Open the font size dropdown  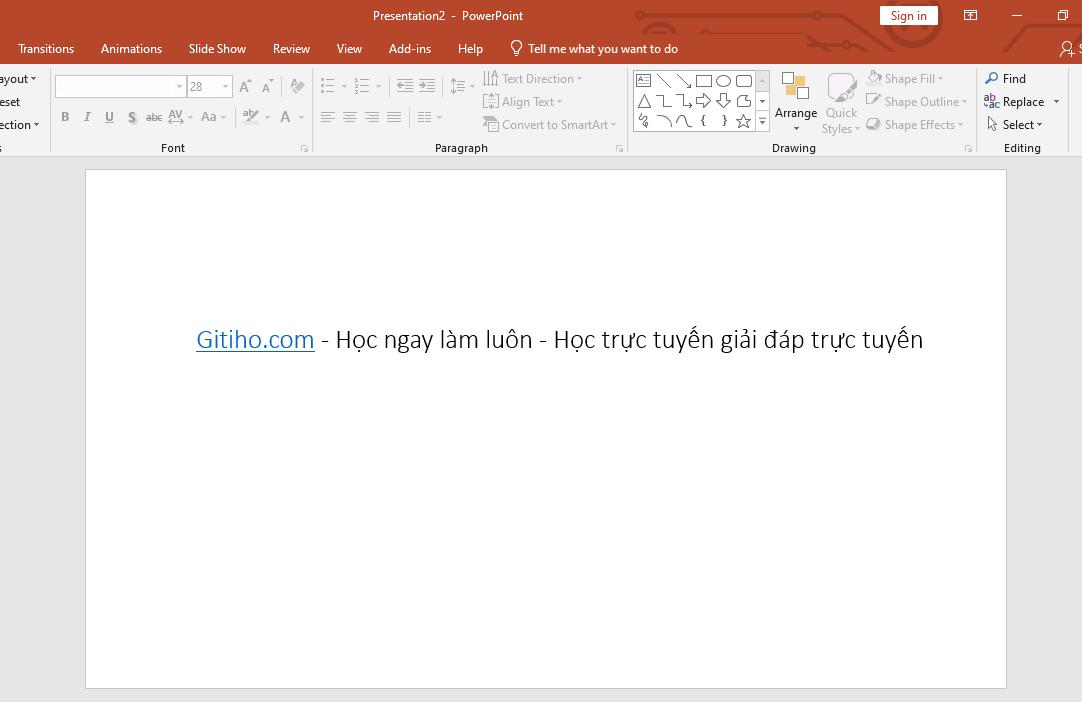(225, 86)
